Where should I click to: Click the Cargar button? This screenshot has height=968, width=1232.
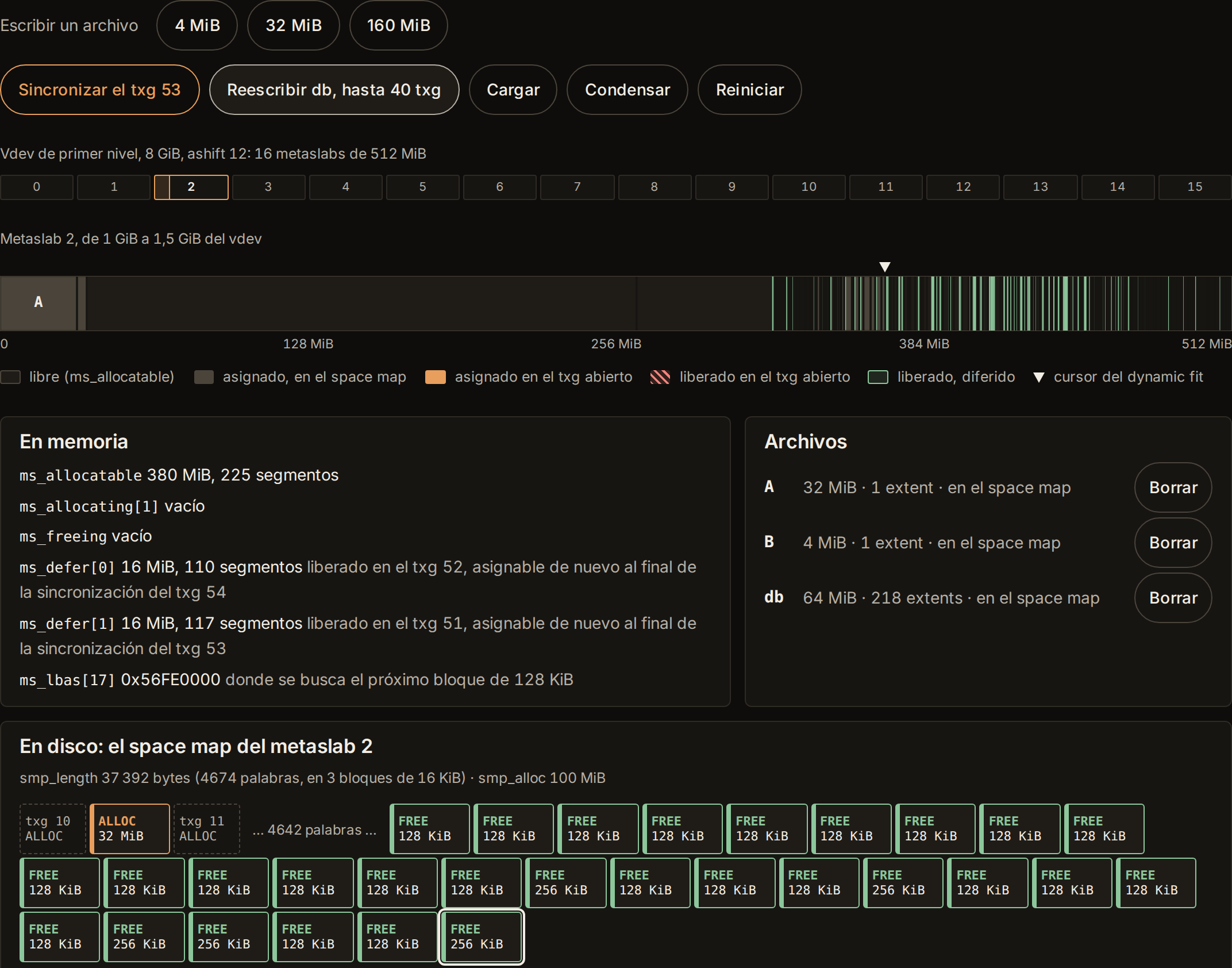(513, 90)
